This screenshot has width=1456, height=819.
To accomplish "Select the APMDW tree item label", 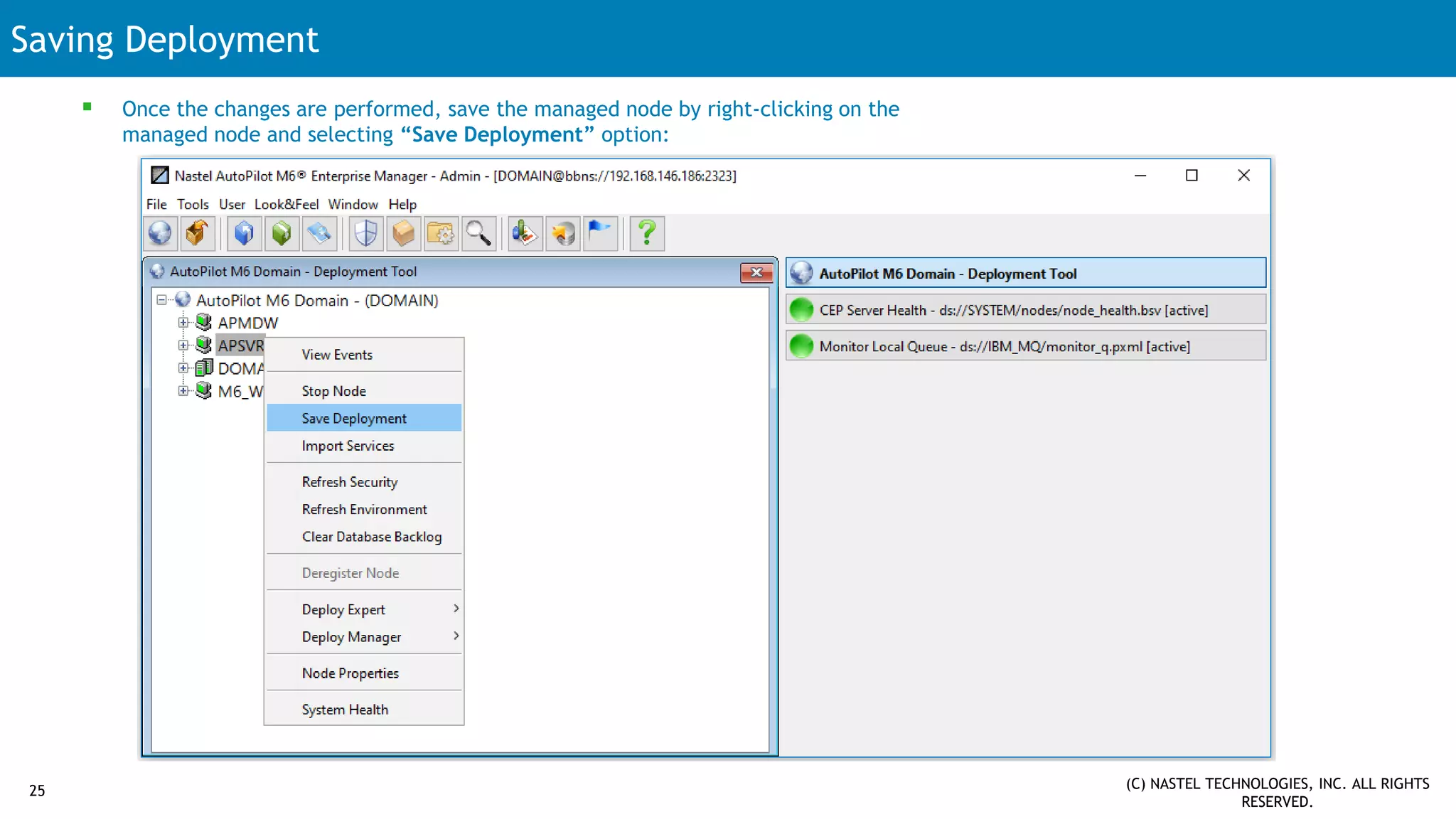I will tap(248, 323).
